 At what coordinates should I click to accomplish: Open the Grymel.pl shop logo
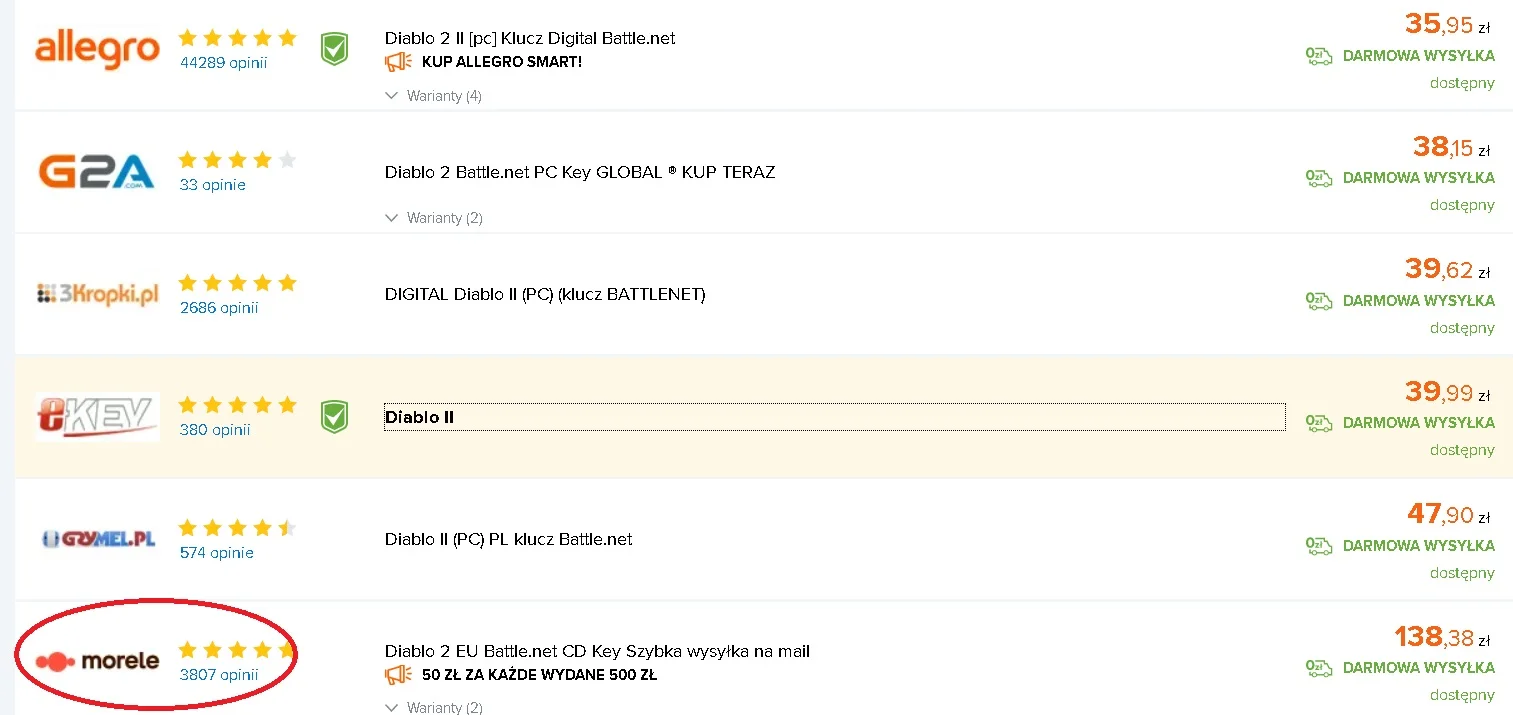click(x=97, y=539)
